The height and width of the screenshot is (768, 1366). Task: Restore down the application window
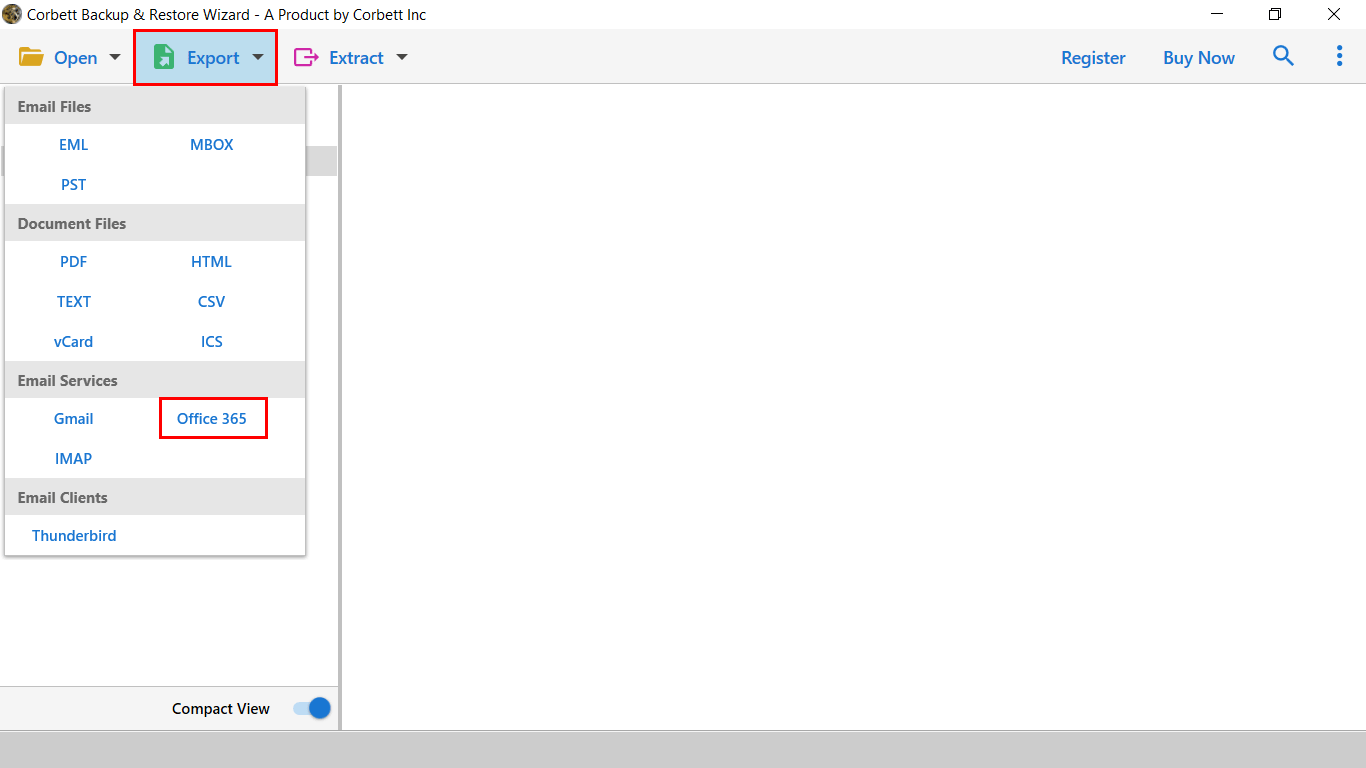click(x=1275, y=14)
